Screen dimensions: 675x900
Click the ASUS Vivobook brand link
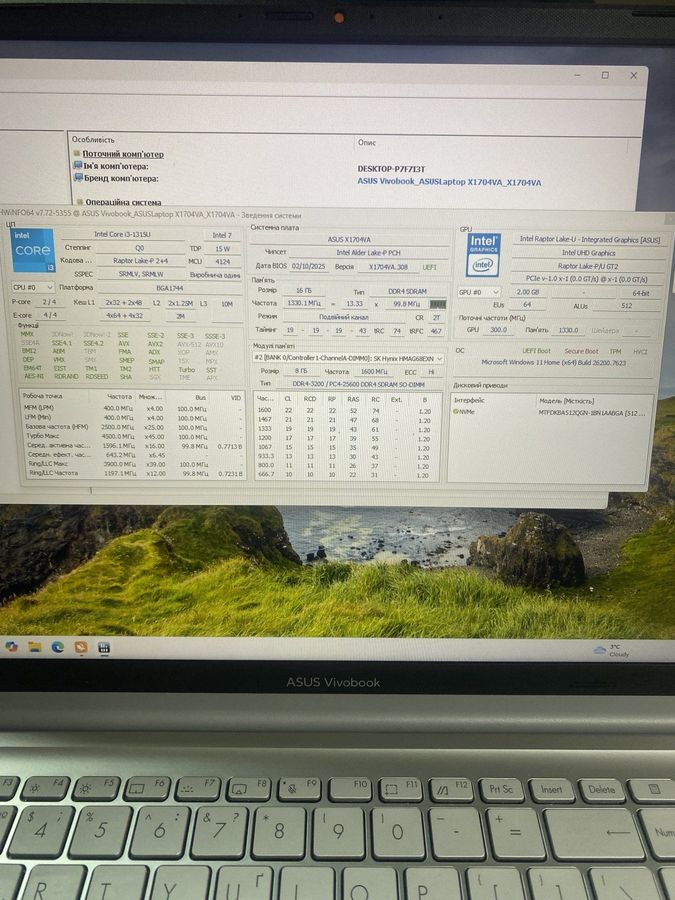click(448, 183)
